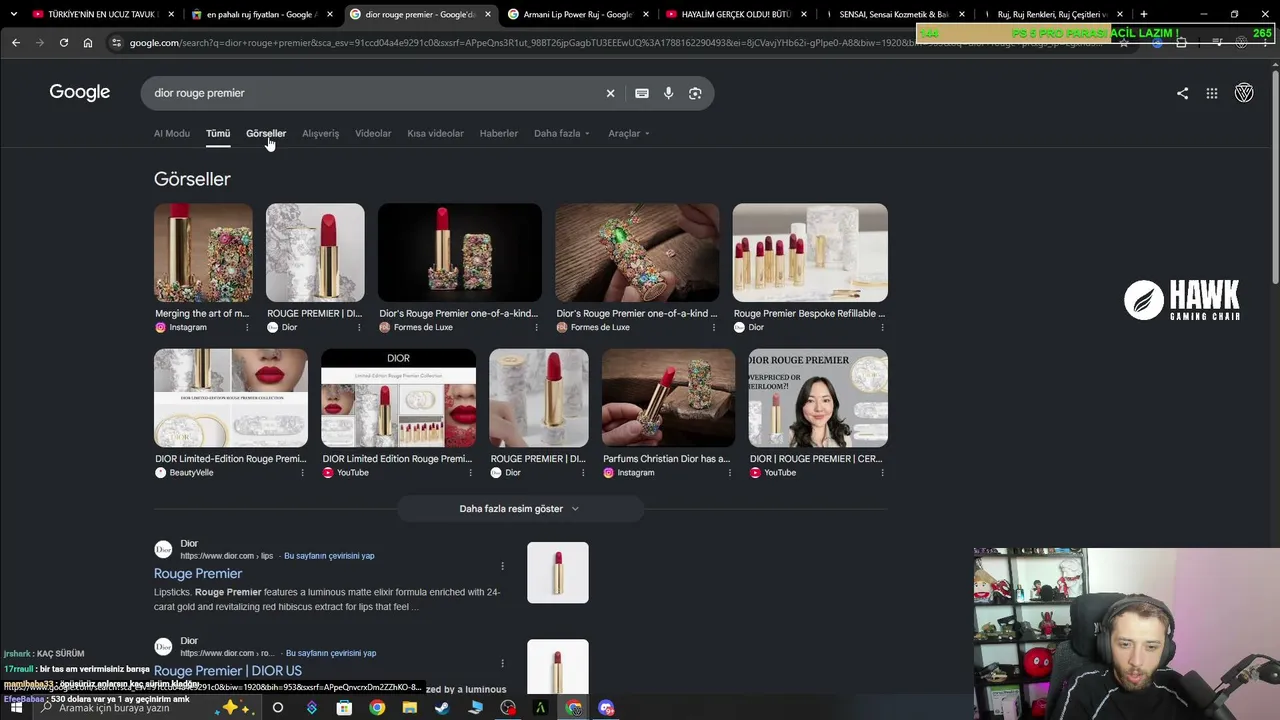Expand the 'Araçlar' tools dropdown
The image size is (1280, 720).
(629, 133)
